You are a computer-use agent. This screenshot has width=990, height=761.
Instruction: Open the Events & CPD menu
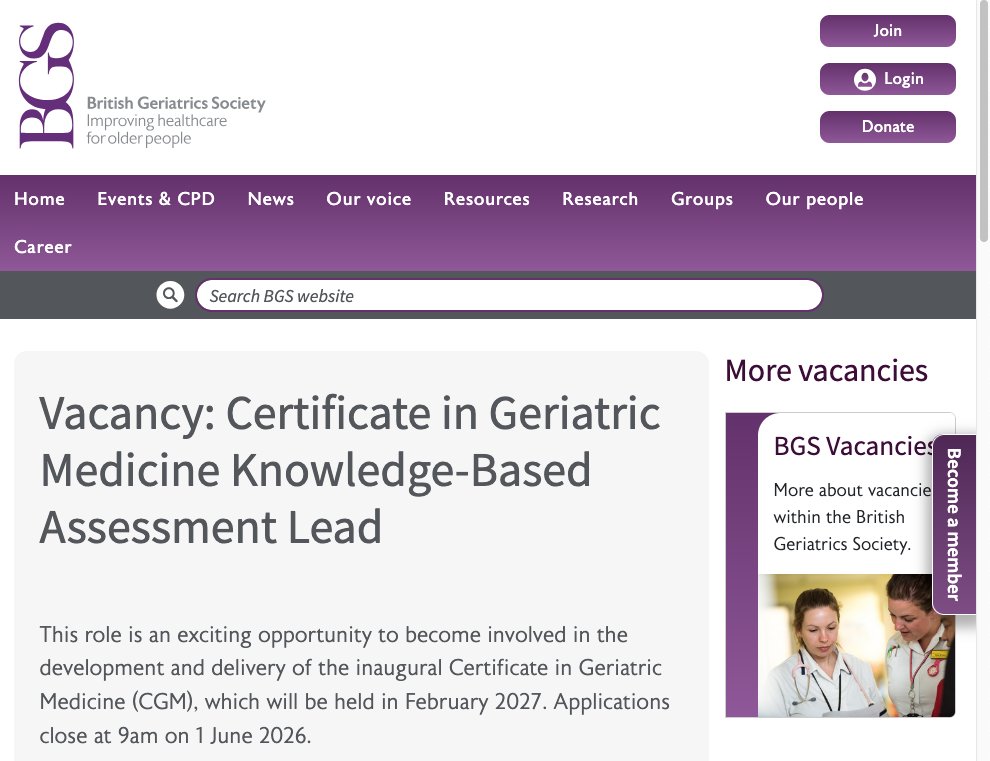[x=156, y=199]
